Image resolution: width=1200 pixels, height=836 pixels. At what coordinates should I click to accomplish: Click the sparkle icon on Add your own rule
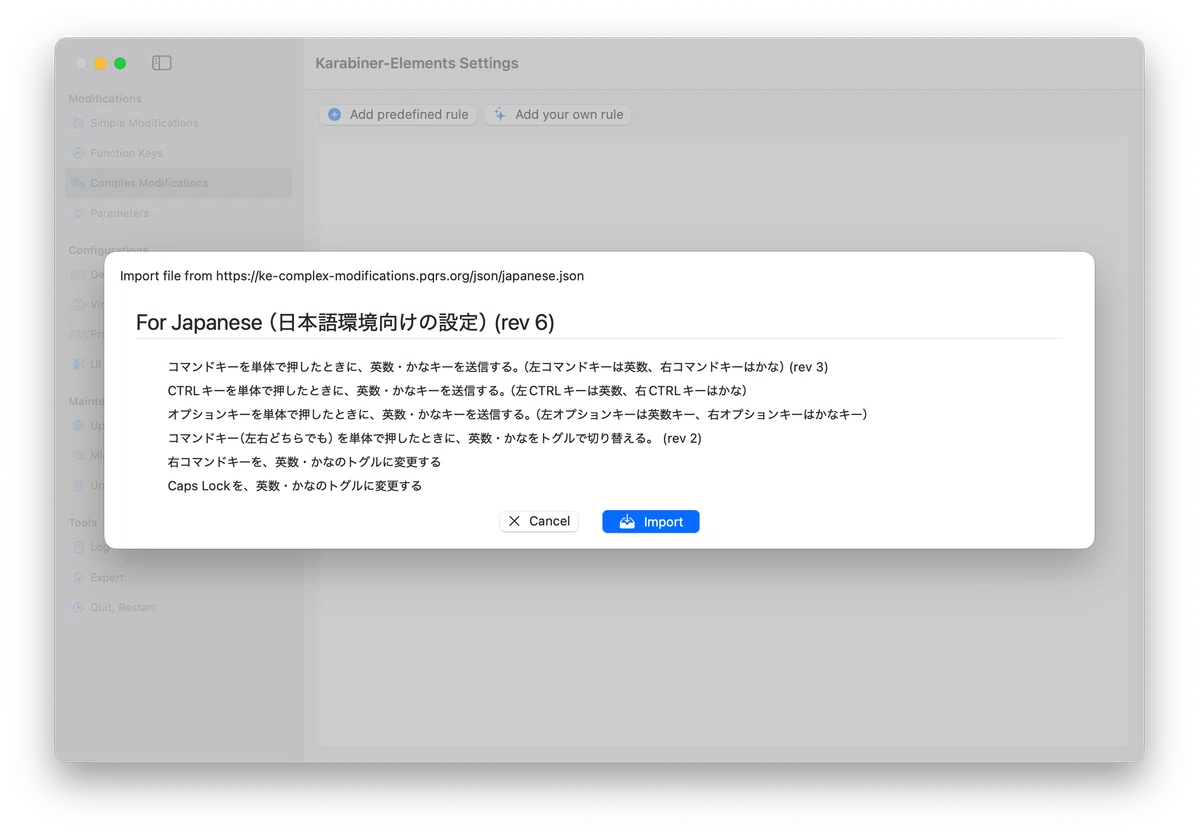[x=500, y=115]
